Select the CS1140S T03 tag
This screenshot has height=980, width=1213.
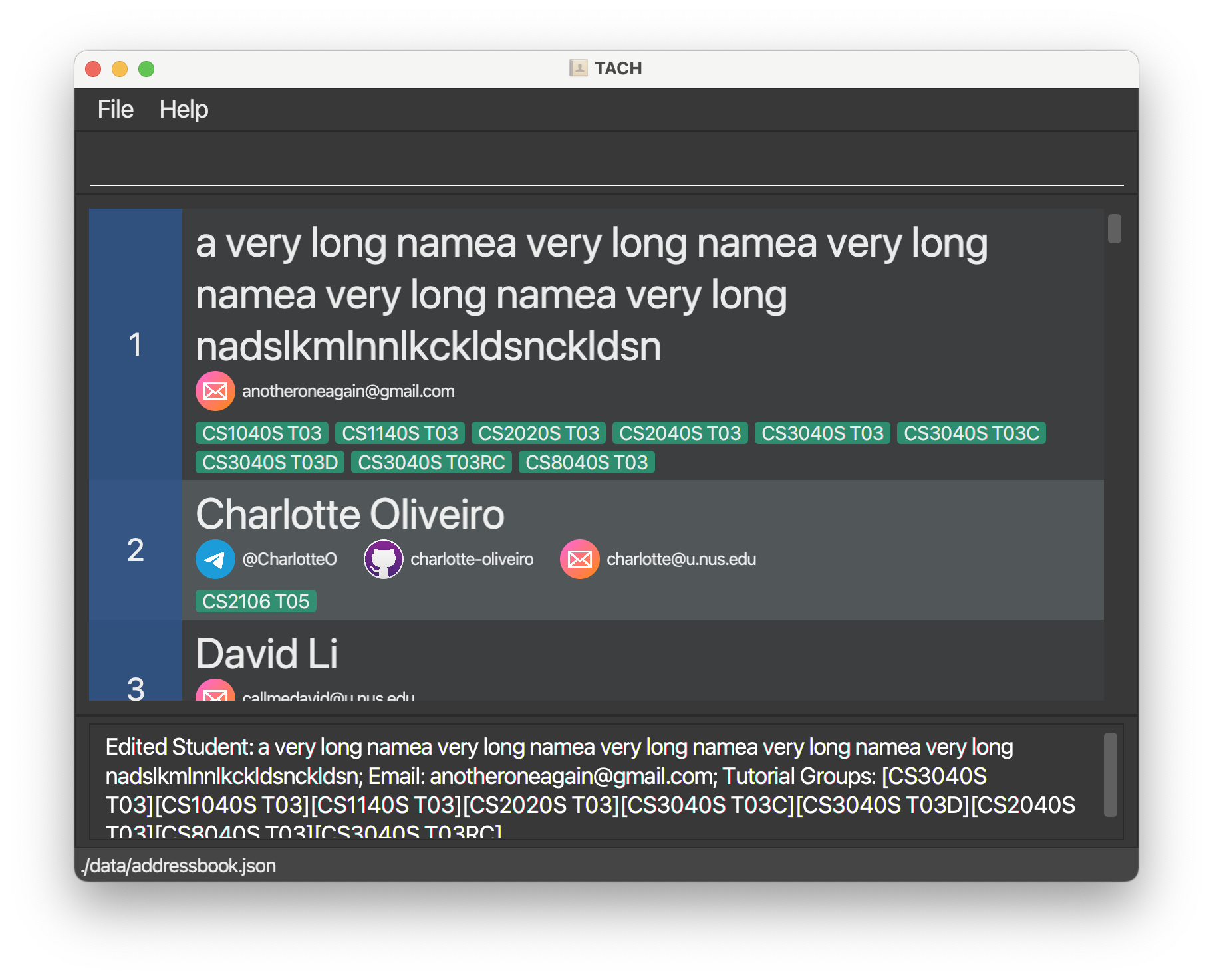[x=400, y=433]
